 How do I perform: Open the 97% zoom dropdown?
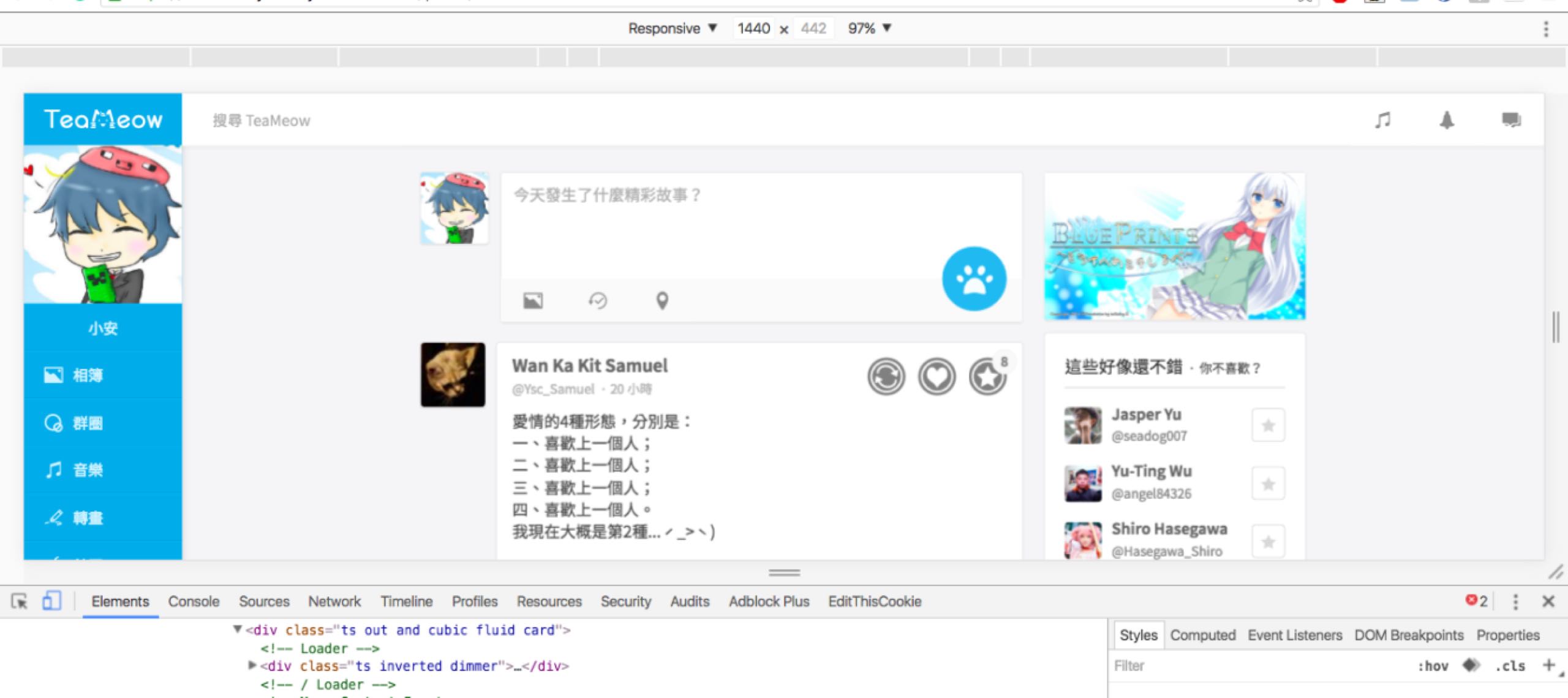pyautogui.click(x=869, y=28)
